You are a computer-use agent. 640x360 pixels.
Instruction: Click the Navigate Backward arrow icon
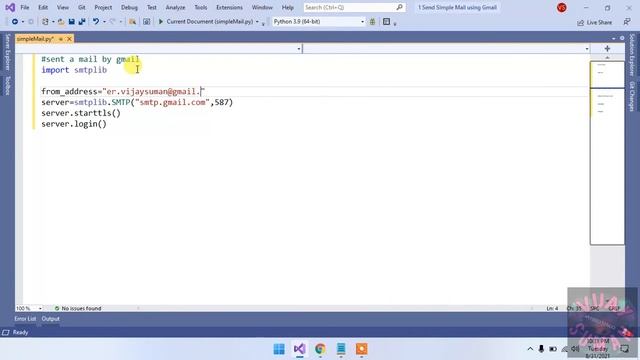pyautogui.click(x=15, y=22)
